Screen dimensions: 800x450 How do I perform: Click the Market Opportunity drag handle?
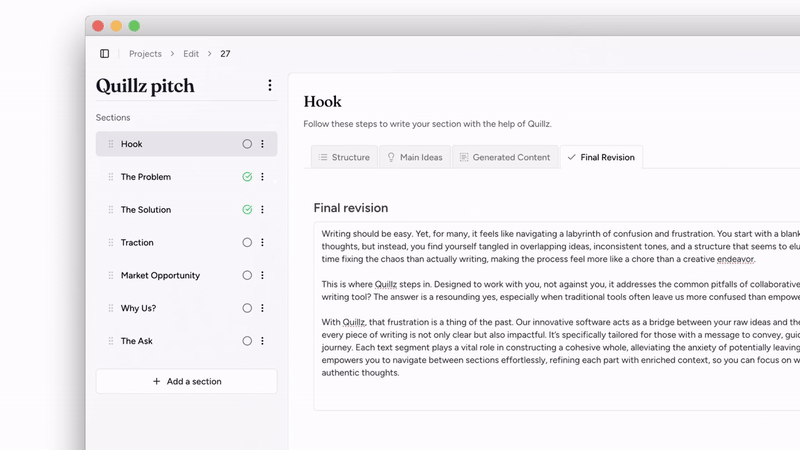[x=111, y=276]
